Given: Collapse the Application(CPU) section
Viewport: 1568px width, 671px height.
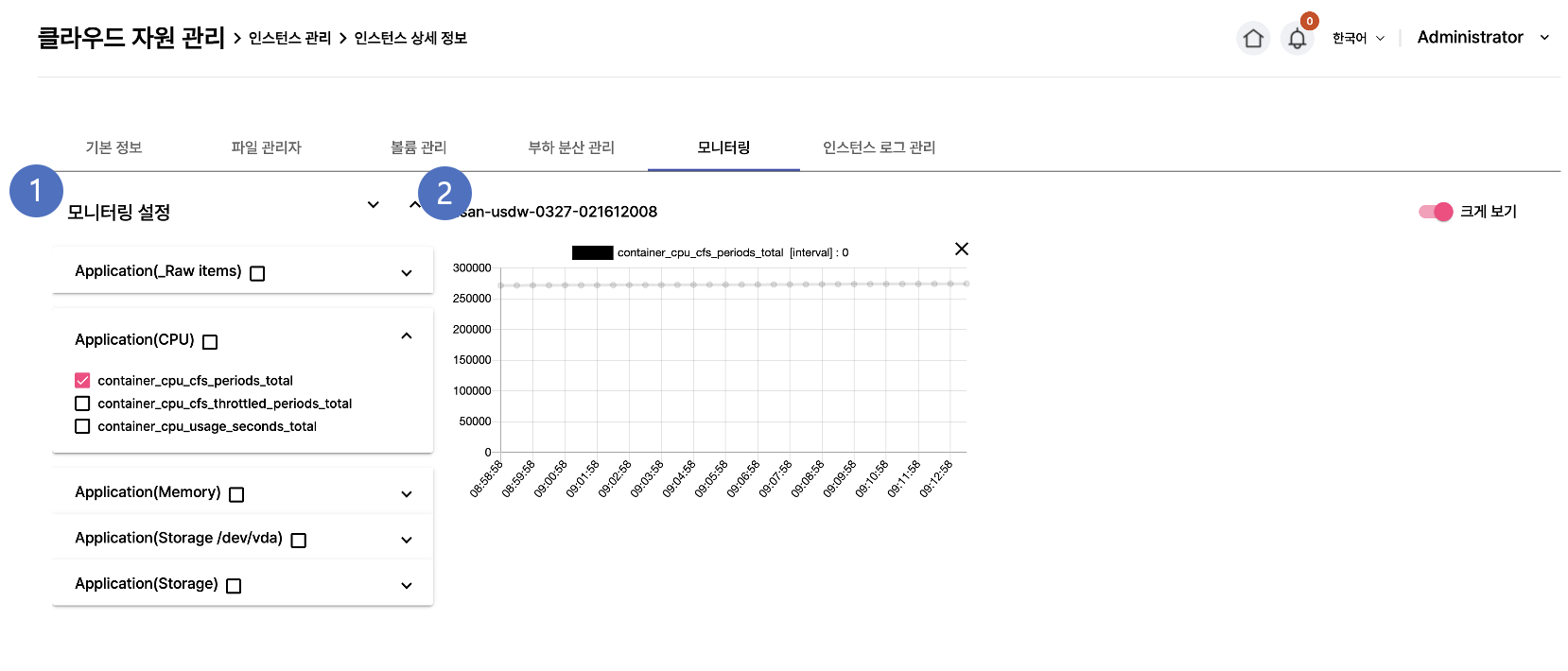Looking at the screenshot, I should coord(407,336).
